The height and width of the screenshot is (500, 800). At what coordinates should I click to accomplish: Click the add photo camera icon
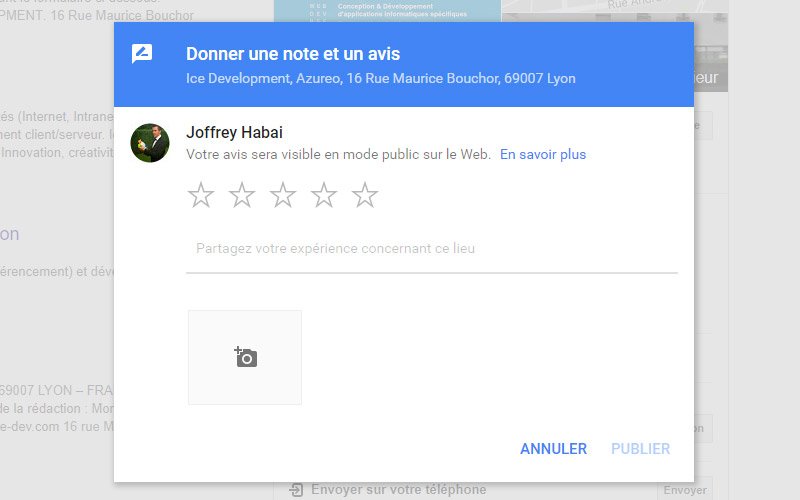[x=245, y=357]
